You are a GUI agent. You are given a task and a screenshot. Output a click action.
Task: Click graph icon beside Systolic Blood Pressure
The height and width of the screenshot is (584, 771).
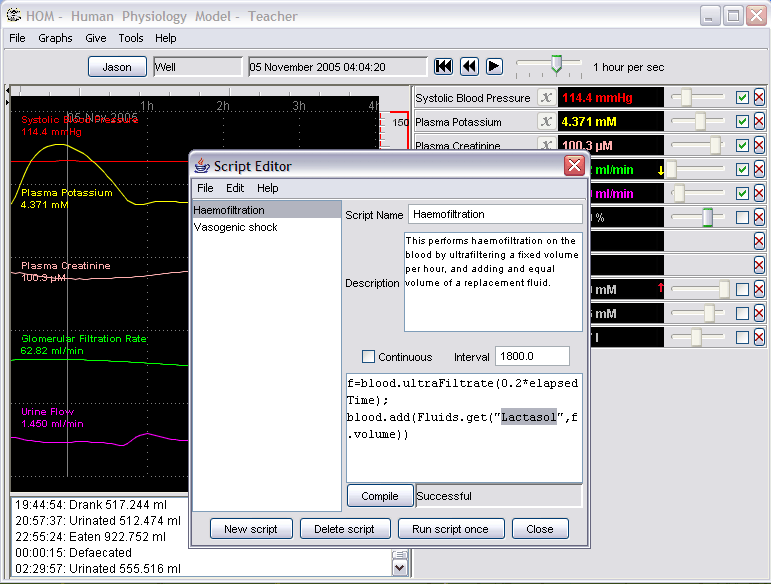pyautogui.click(x=545, y=98)
